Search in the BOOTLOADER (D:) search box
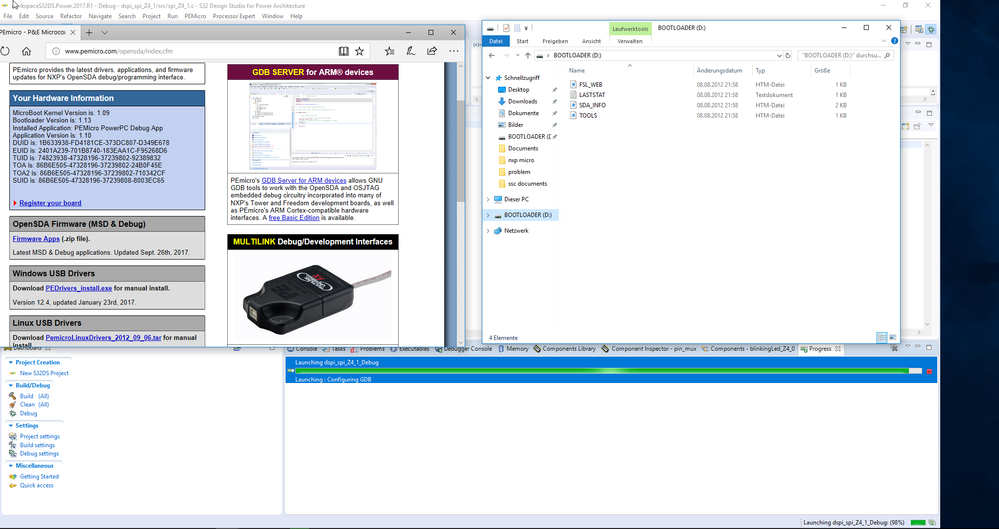 click(x=845, y=55)
